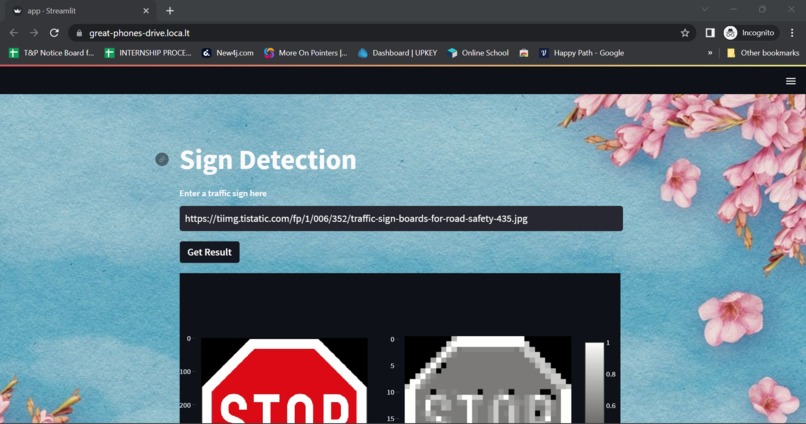Open a new browser tab
This screenshot has width=806, height=424.
pos(170,11)
